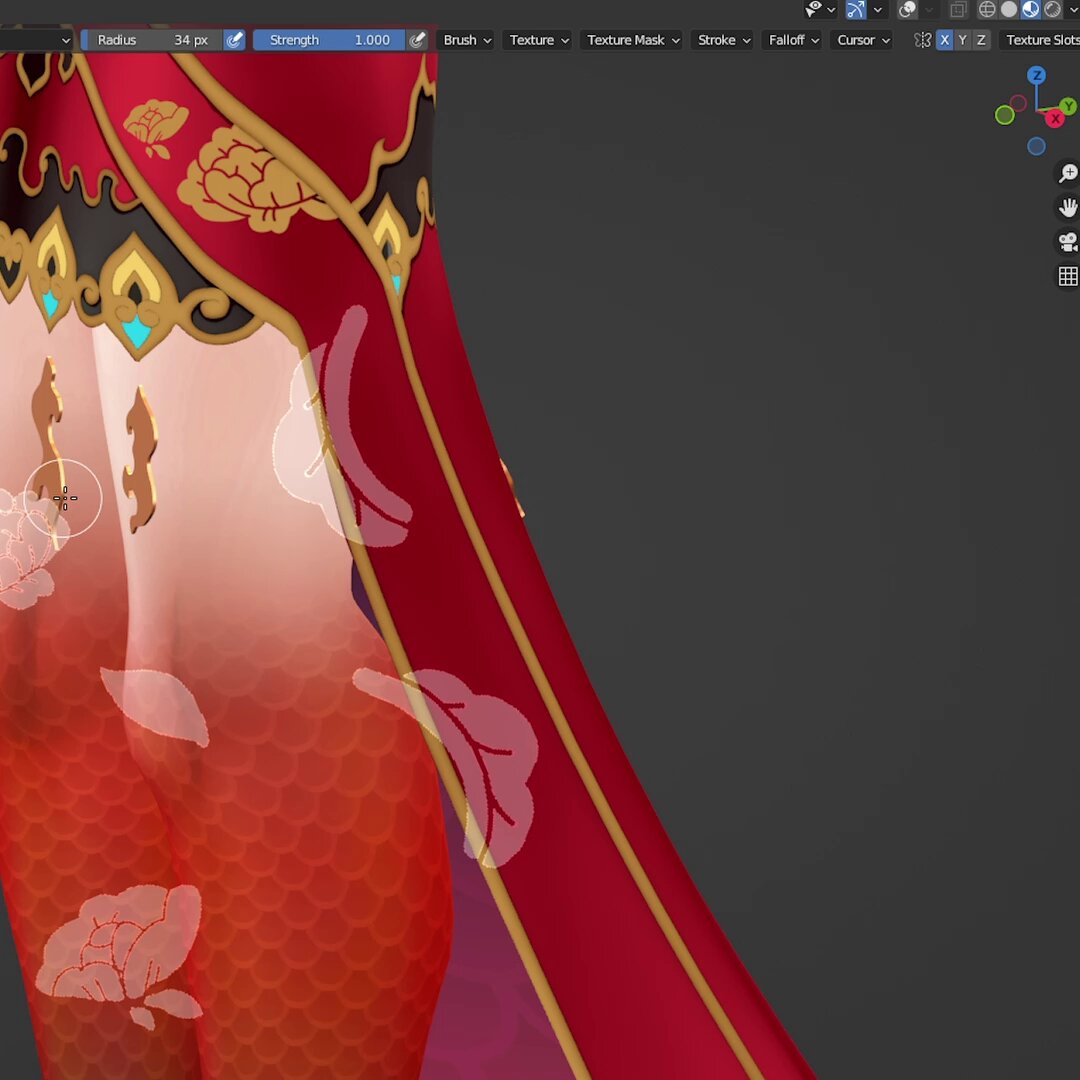1080x1080 pixels.
Task: Toggle Z axis mirror symmetry
Action: pyautogui.click(x=981, y=40)
